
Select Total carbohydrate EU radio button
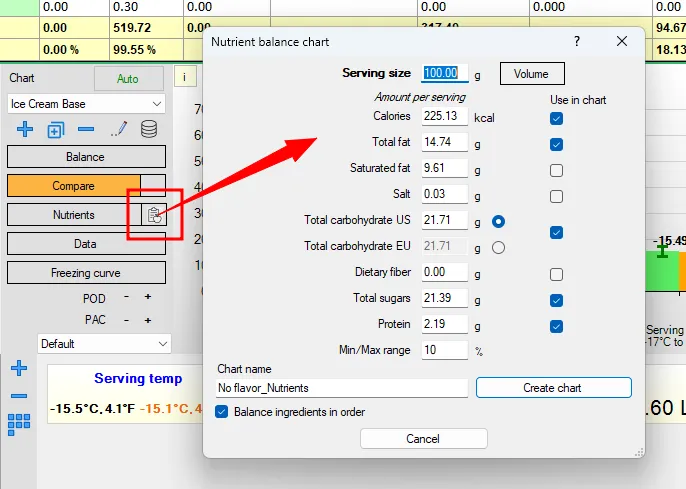click(498, 248)
